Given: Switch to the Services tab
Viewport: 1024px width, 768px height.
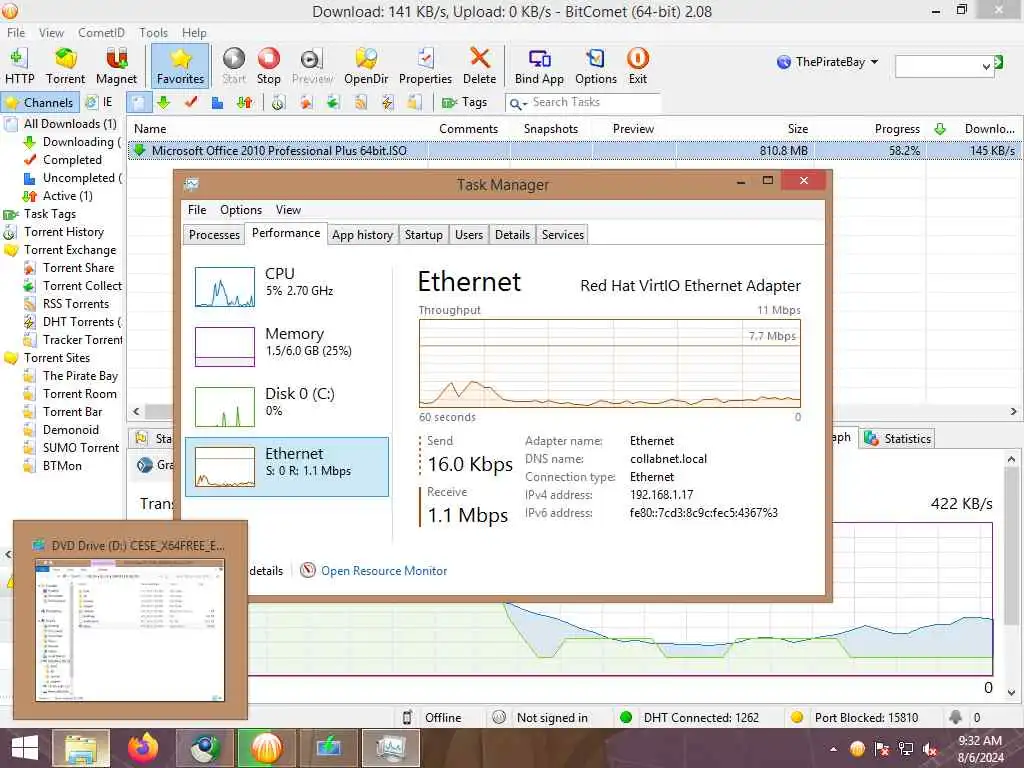Looking at the screenshot, I should 562,234.
